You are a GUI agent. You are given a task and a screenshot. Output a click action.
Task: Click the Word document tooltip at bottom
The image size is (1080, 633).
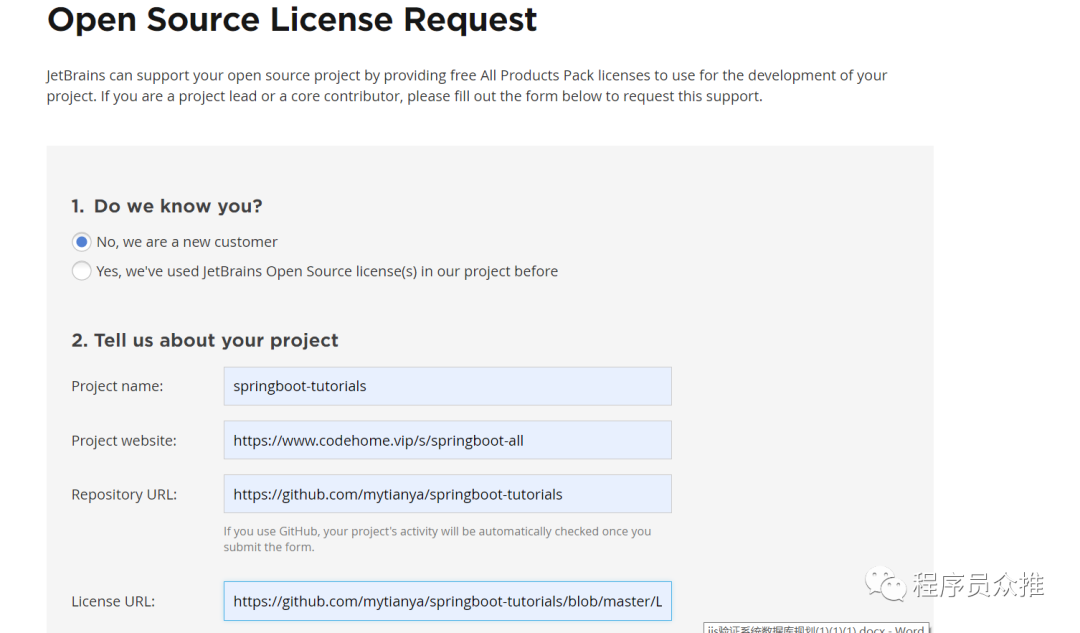[815, 628]
